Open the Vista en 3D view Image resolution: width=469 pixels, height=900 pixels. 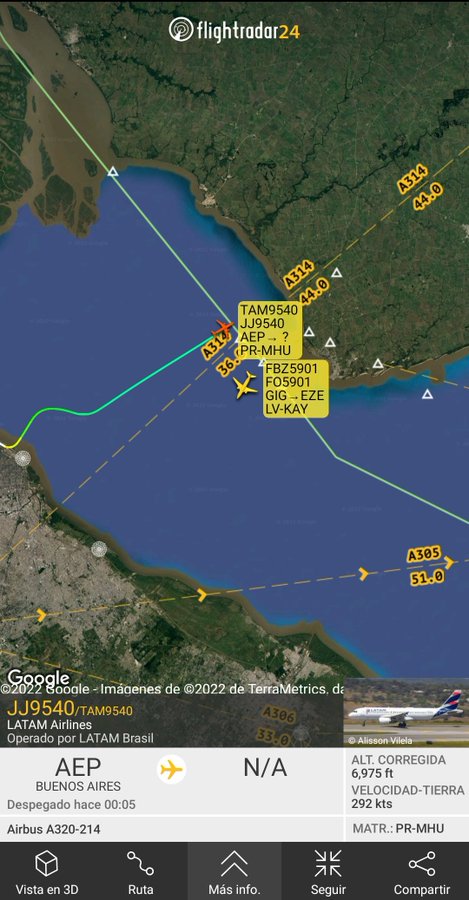point(46,871)
